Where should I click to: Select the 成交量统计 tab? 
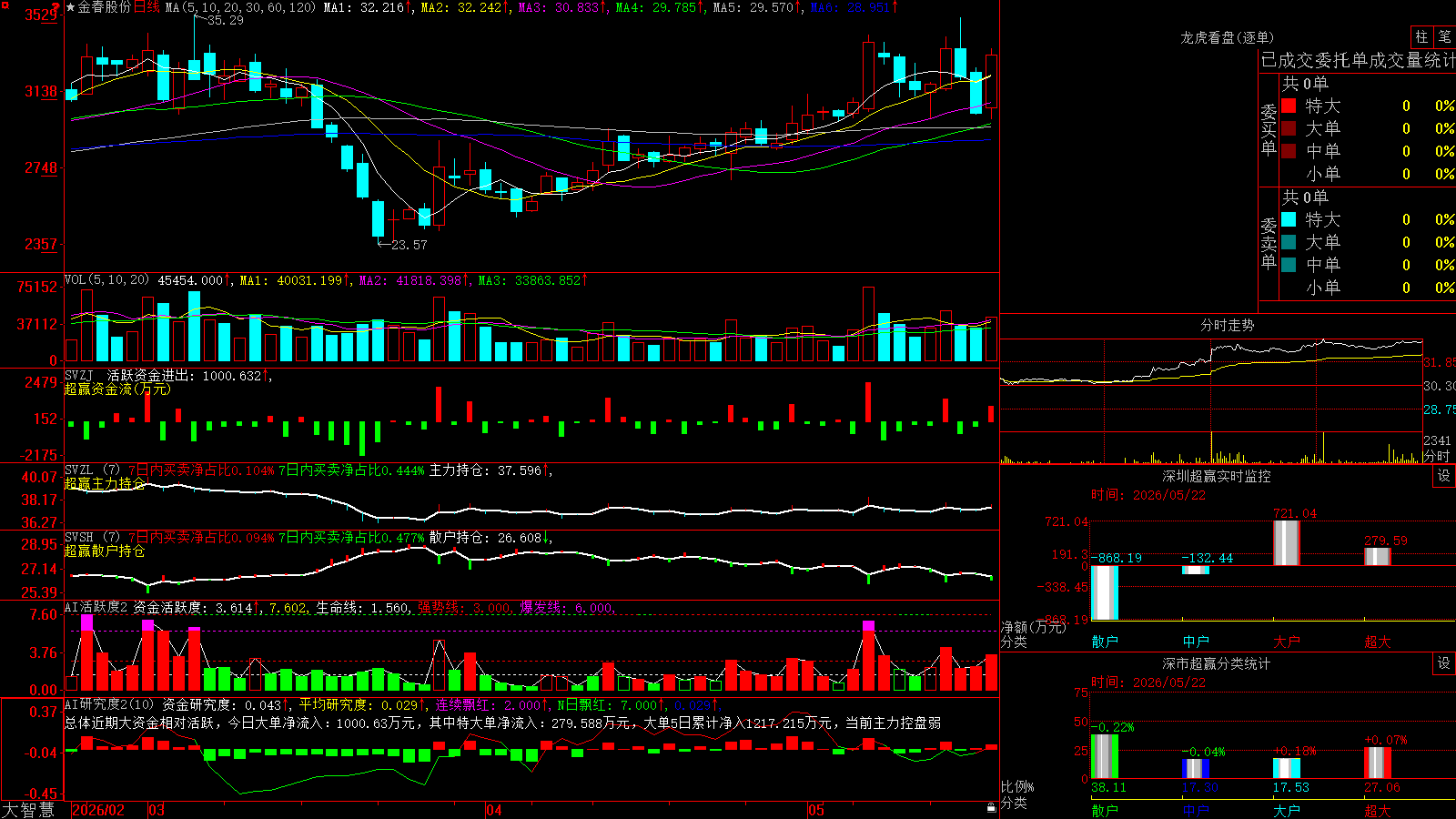(x=1413, y=60)
